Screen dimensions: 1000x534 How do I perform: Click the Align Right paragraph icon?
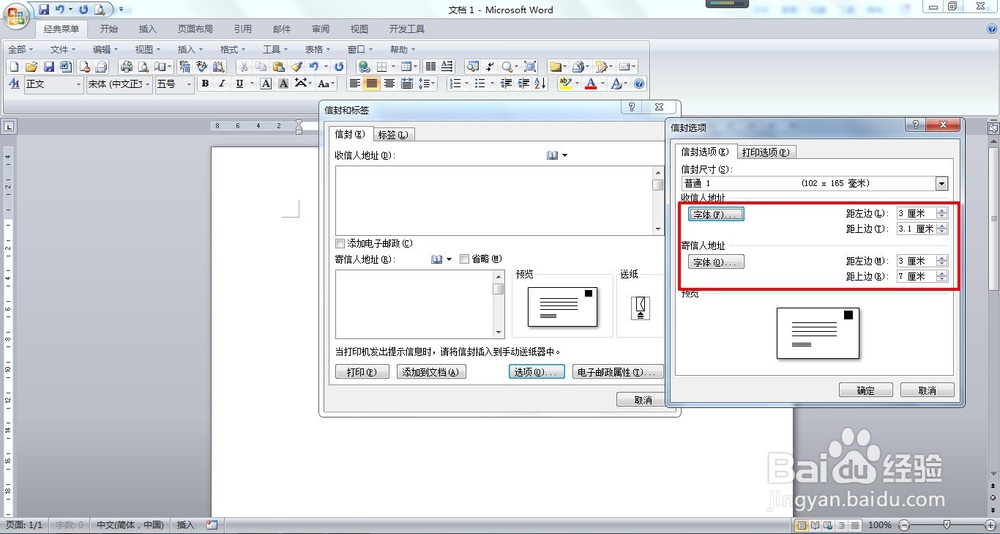point(389,84)
